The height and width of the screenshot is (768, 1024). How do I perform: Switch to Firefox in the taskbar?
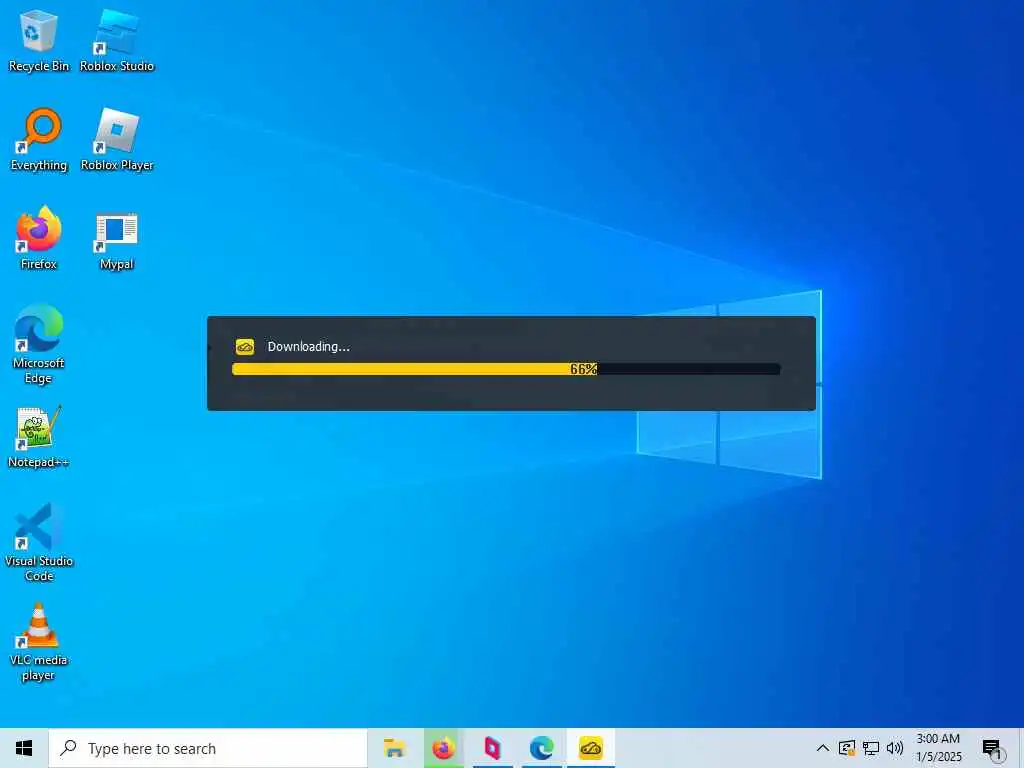tap(443, 748)
